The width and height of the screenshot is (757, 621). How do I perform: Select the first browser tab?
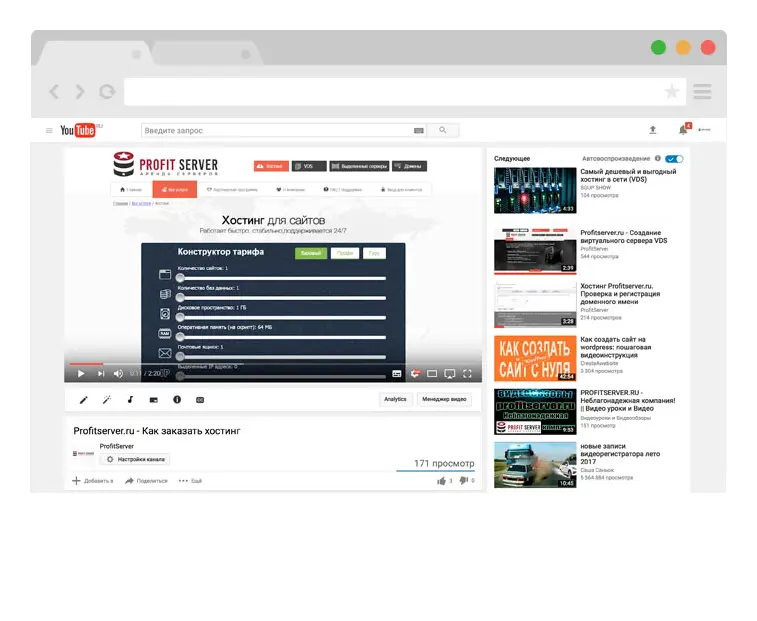95,54
